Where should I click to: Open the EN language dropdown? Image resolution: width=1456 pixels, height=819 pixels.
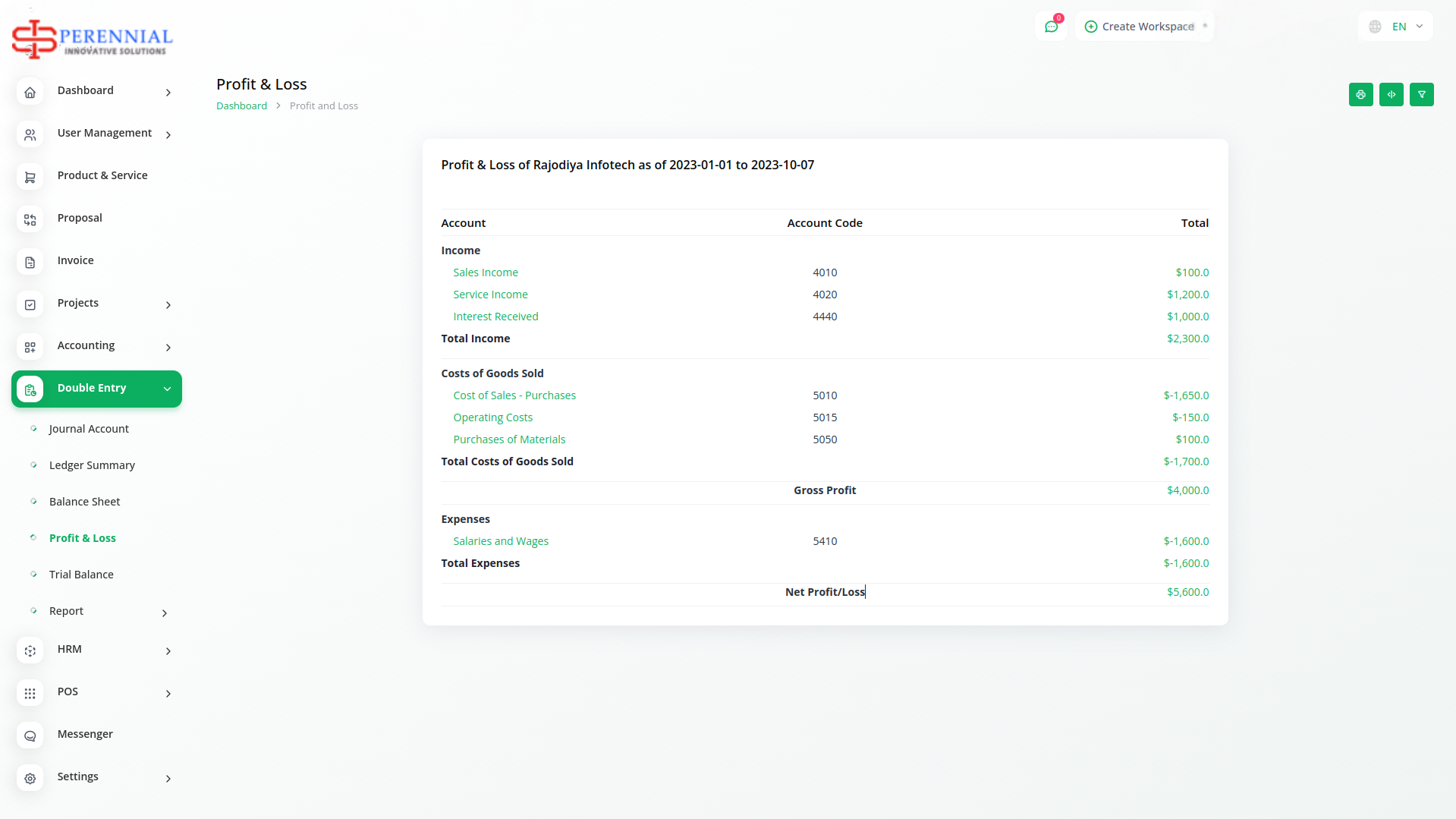[1398, 27]
